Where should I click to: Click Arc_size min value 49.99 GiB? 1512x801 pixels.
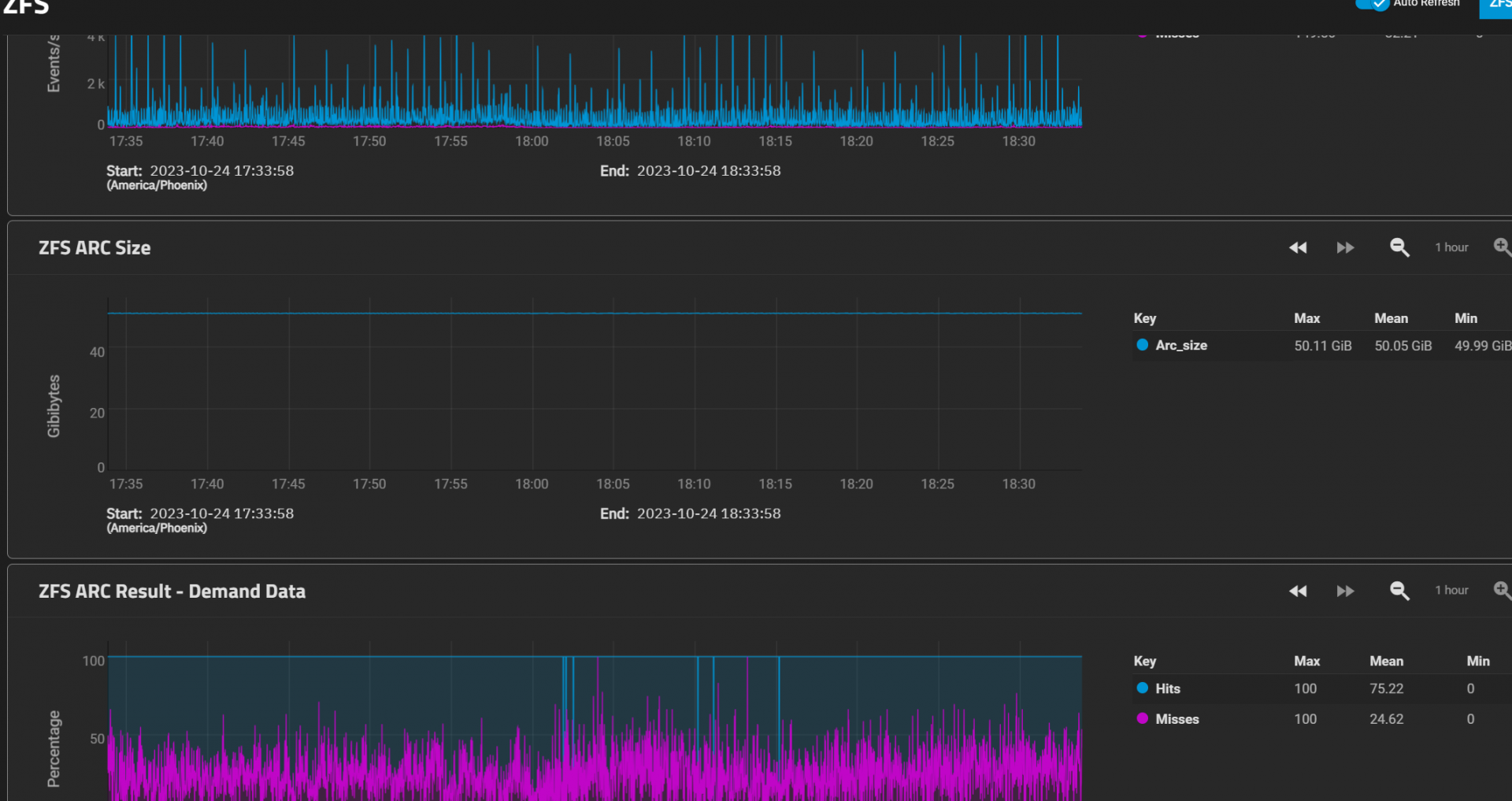point(1483,346)
